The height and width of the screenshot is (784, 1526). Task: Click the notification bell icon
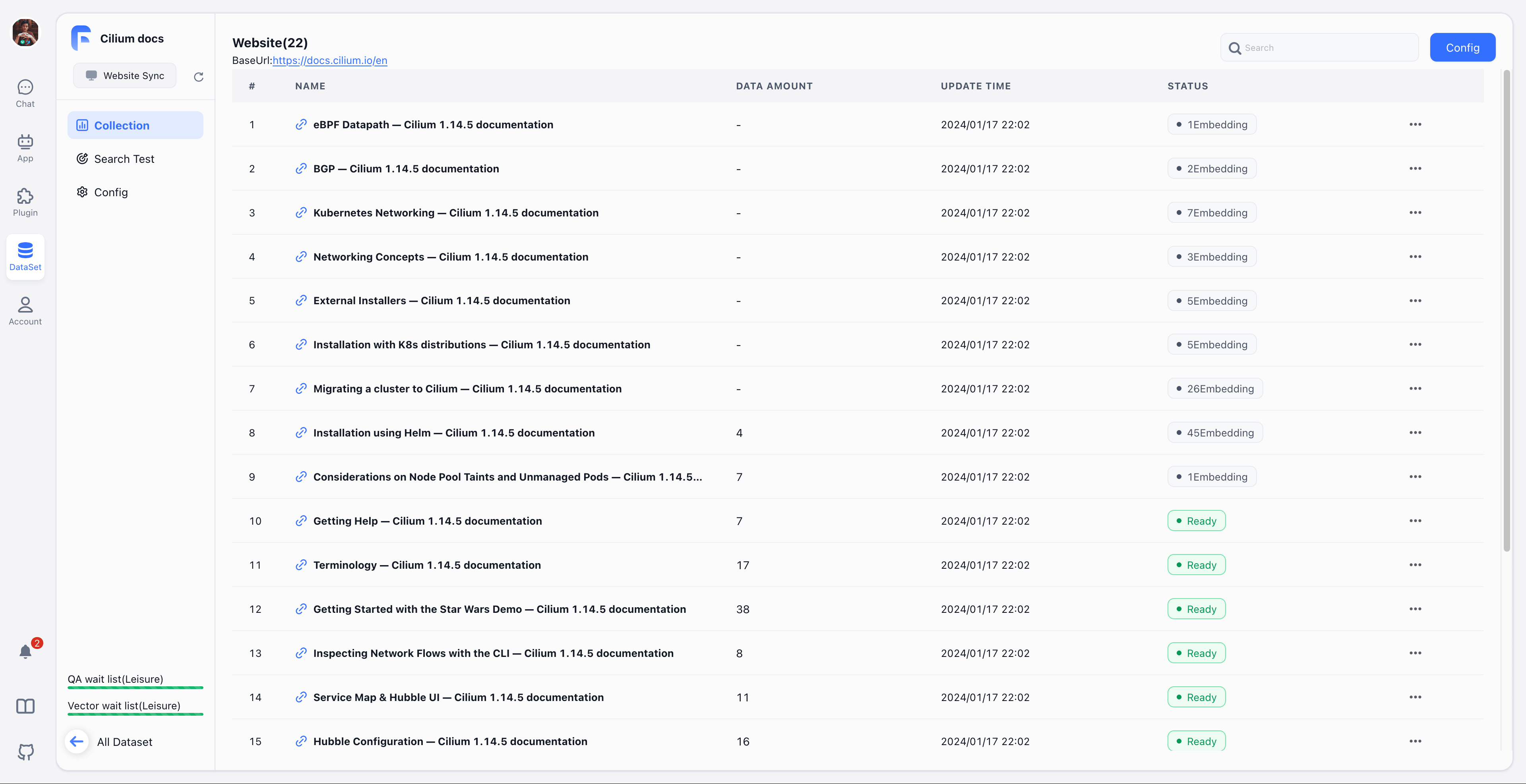click(x=25, y=651)
